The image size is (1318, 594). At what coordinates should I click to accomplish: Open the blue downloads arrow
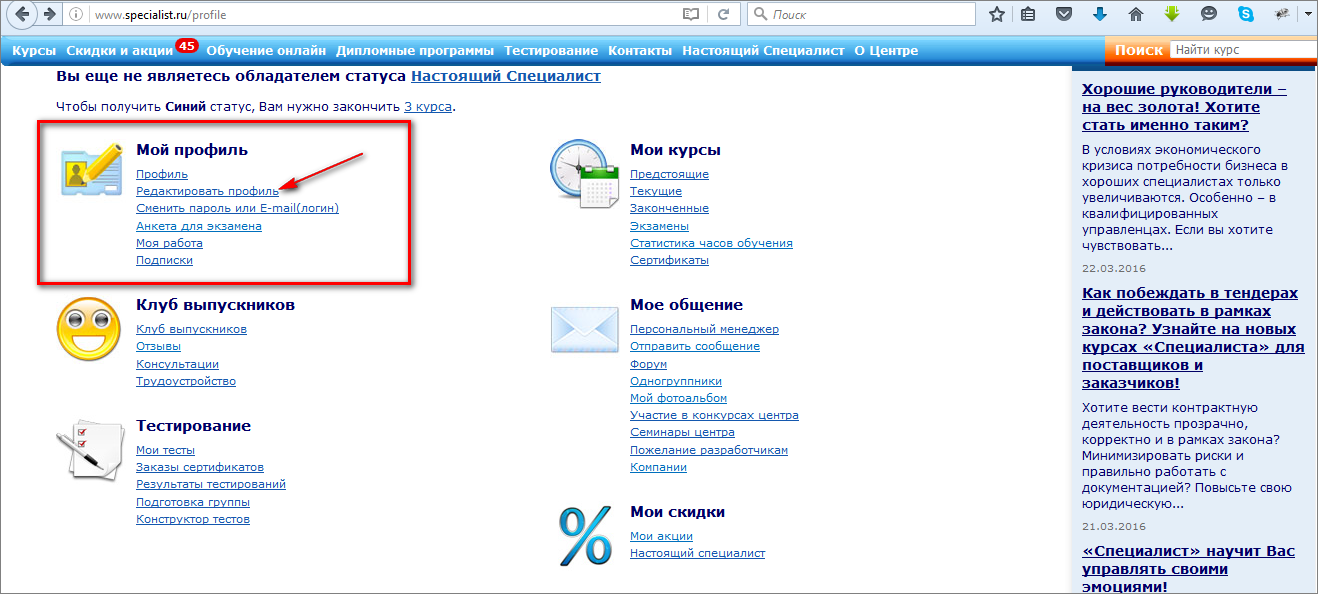pyautogui.click(x=1100, y=15)
